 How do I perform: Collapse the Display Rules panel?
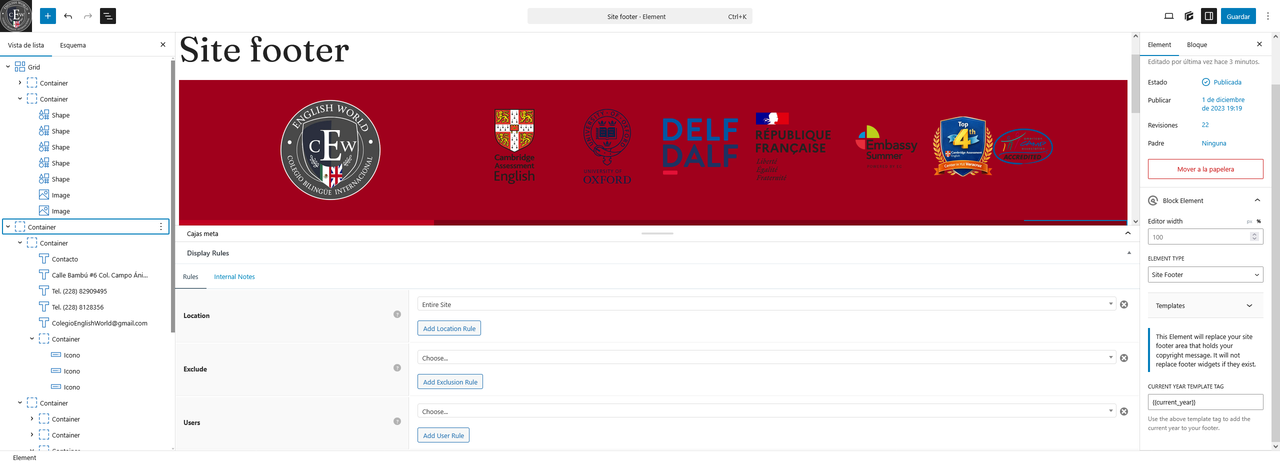[1128, 253]
